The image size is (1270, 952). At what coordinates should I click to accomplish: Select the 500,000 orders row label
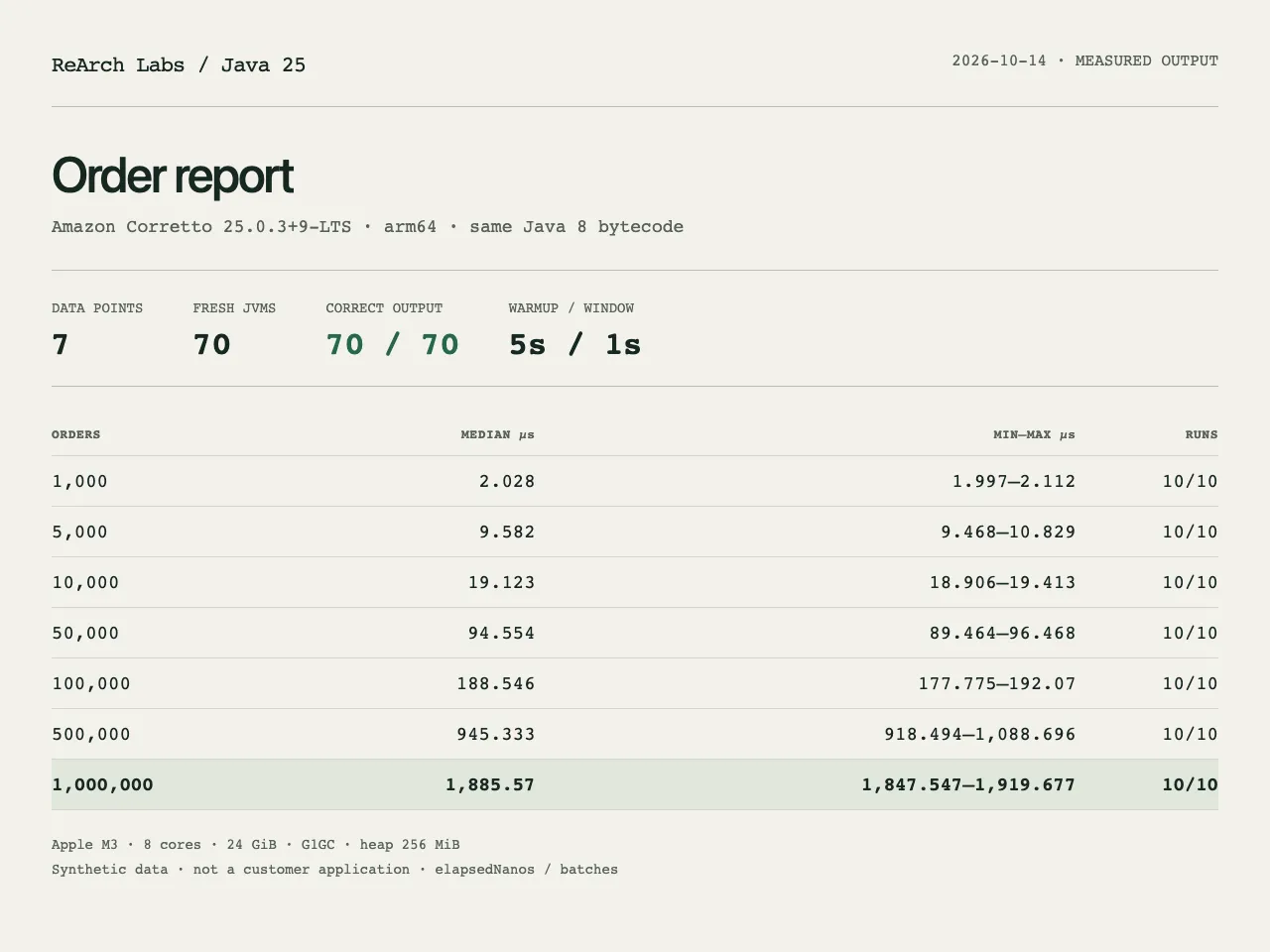tap(91, 735)
